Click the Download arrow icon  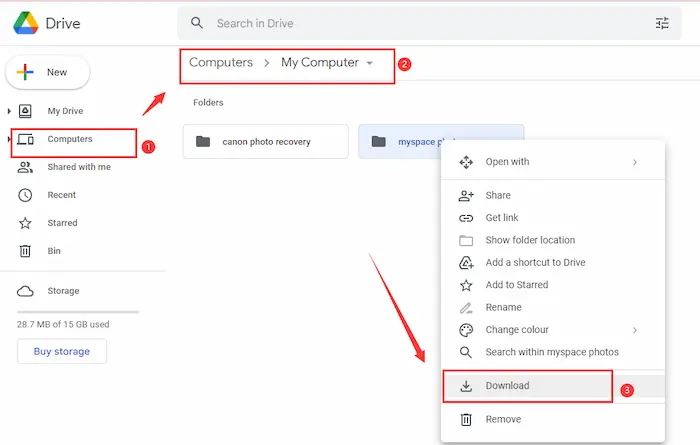tap(466, 386)
